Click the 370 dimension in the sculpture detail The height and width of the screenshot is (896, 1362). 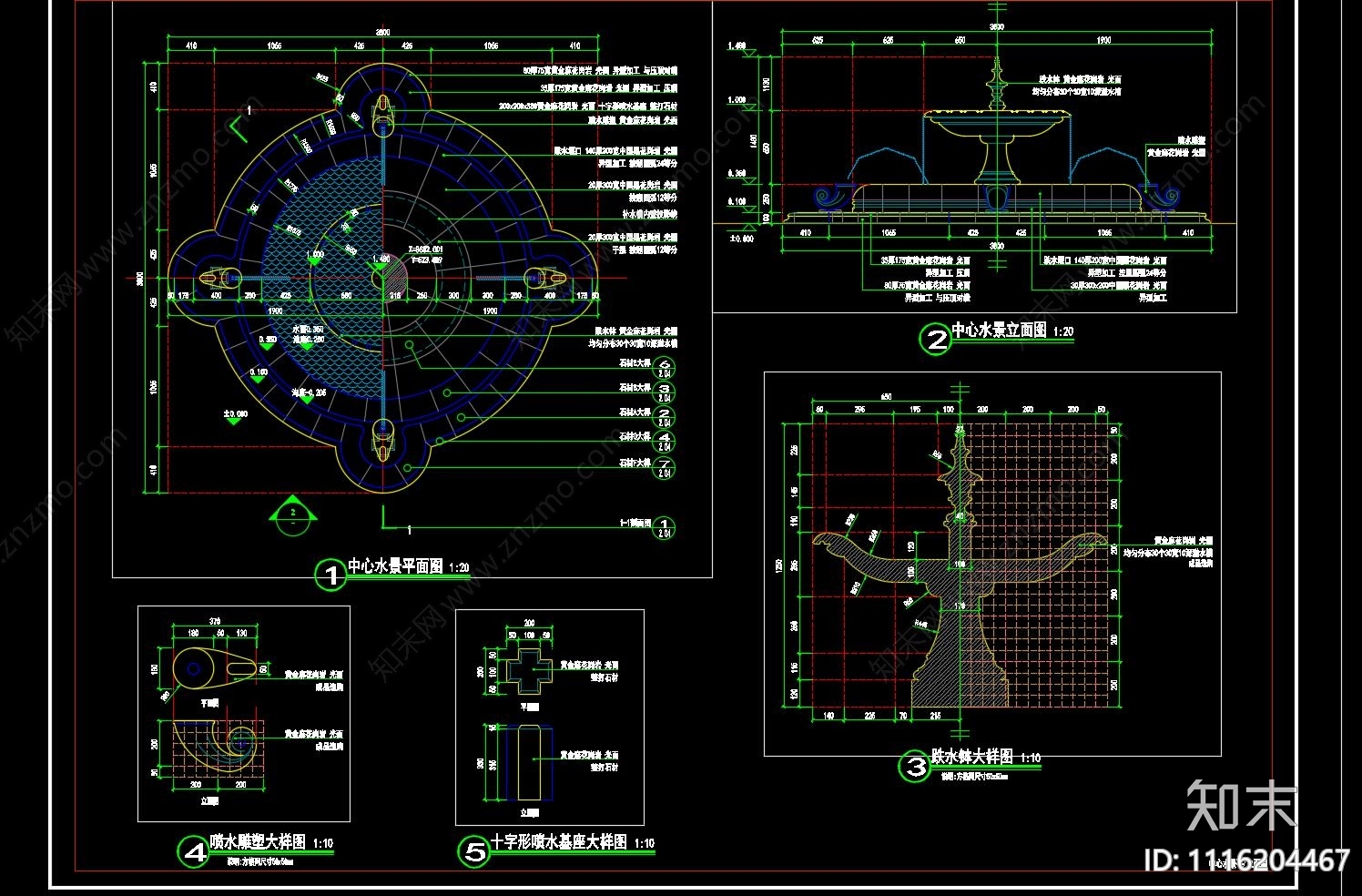click(x=216, y=621)
